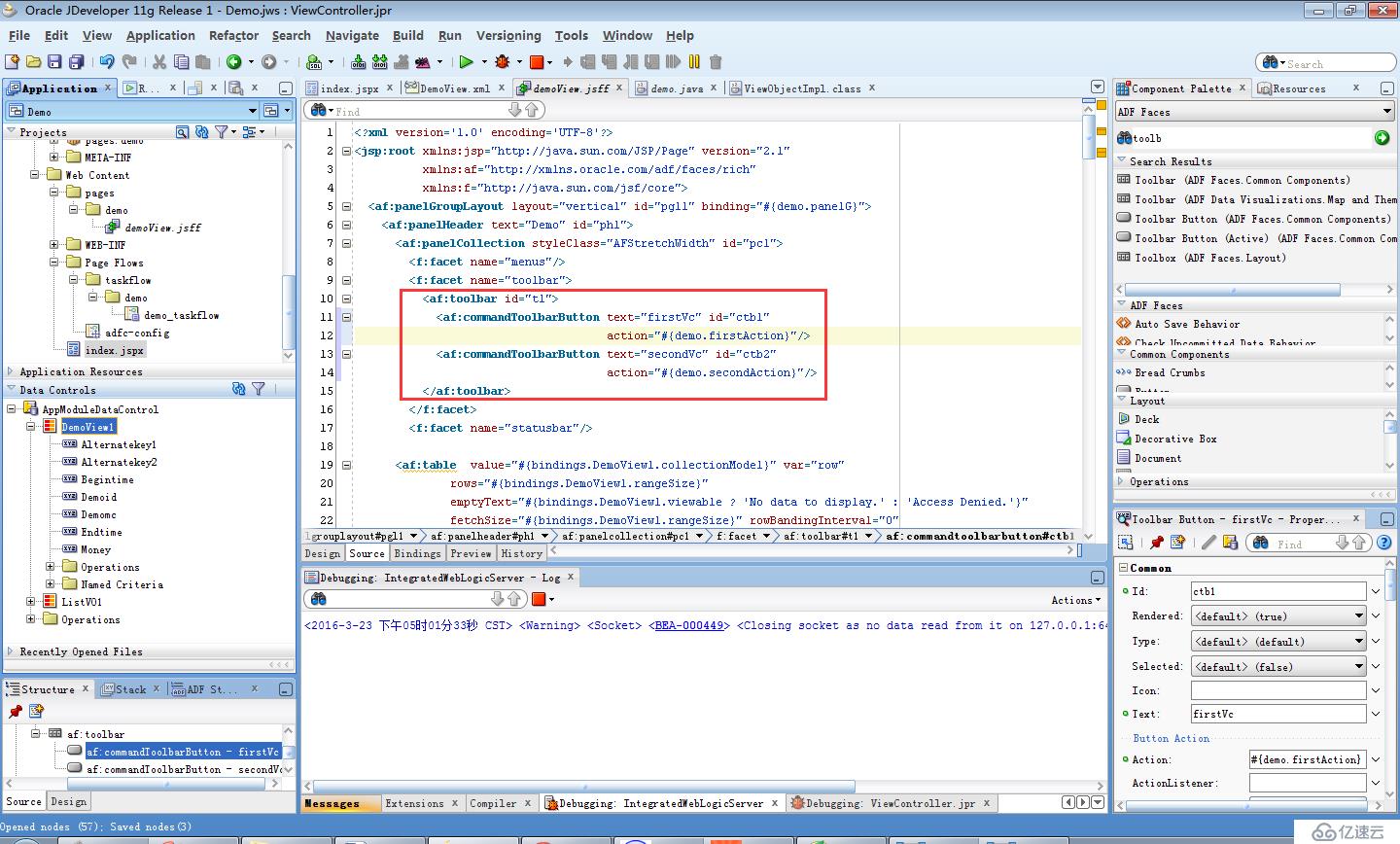
Task: Open the ADF Faces palette dropdown
Action: click(1387, 112)
